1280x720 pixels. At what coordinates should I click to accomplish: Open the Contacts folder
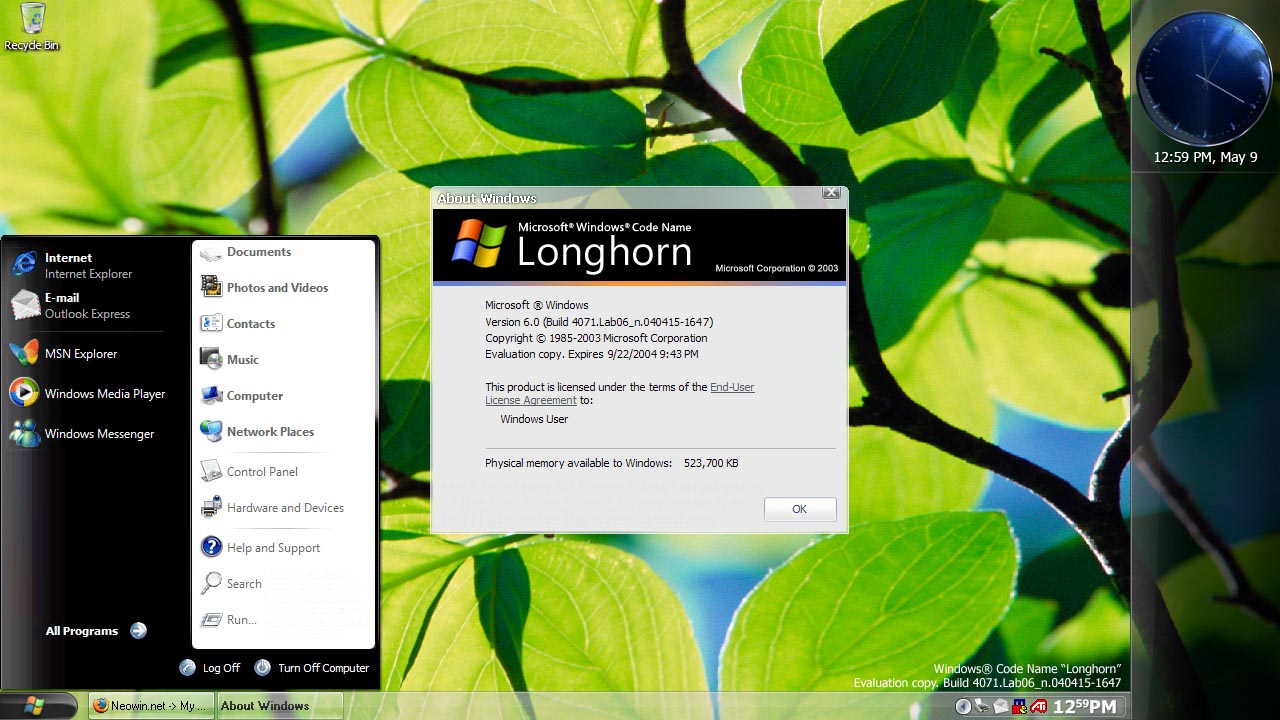click(250, 323)
